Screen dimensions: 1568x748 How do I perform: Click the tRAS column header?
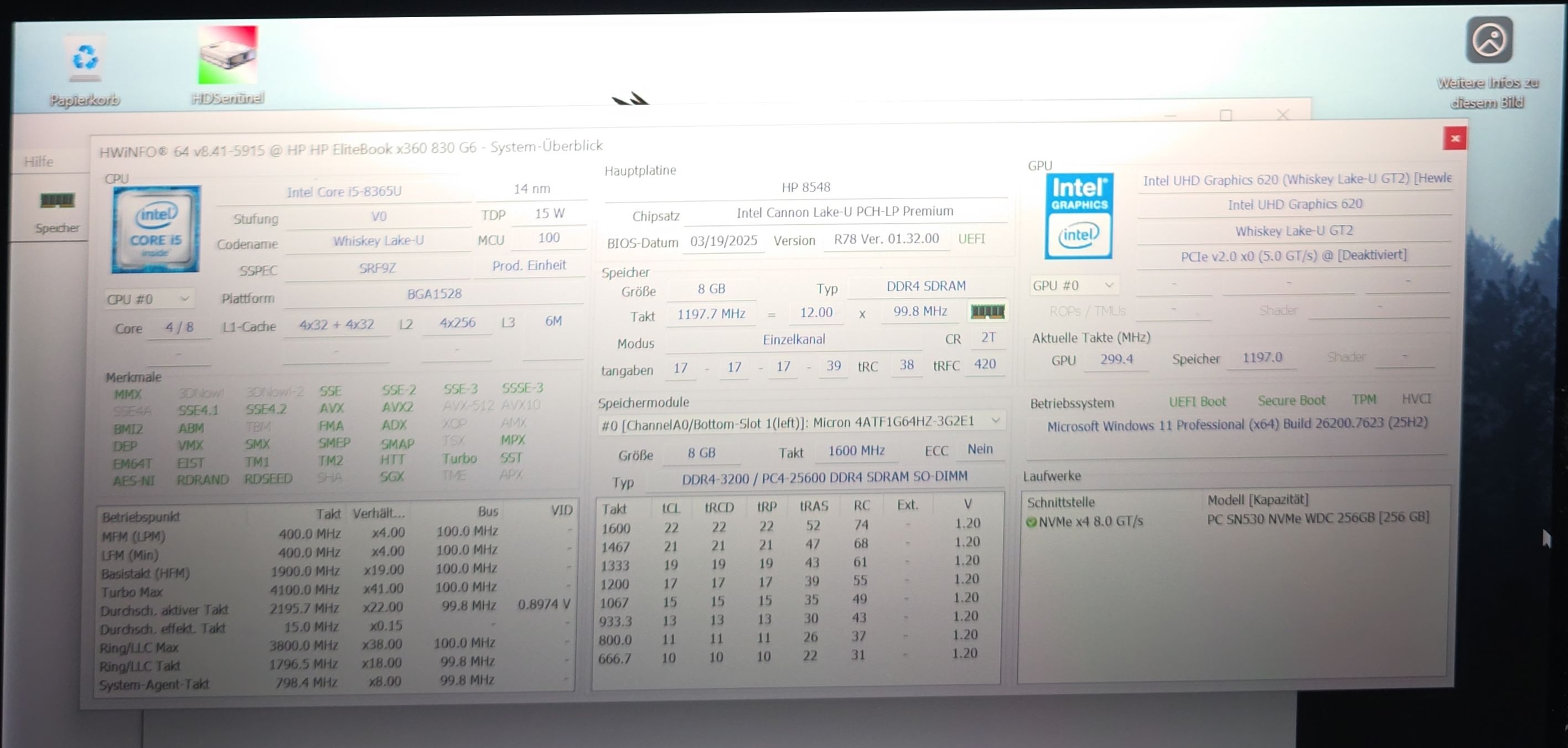click(x=813, y=506)
